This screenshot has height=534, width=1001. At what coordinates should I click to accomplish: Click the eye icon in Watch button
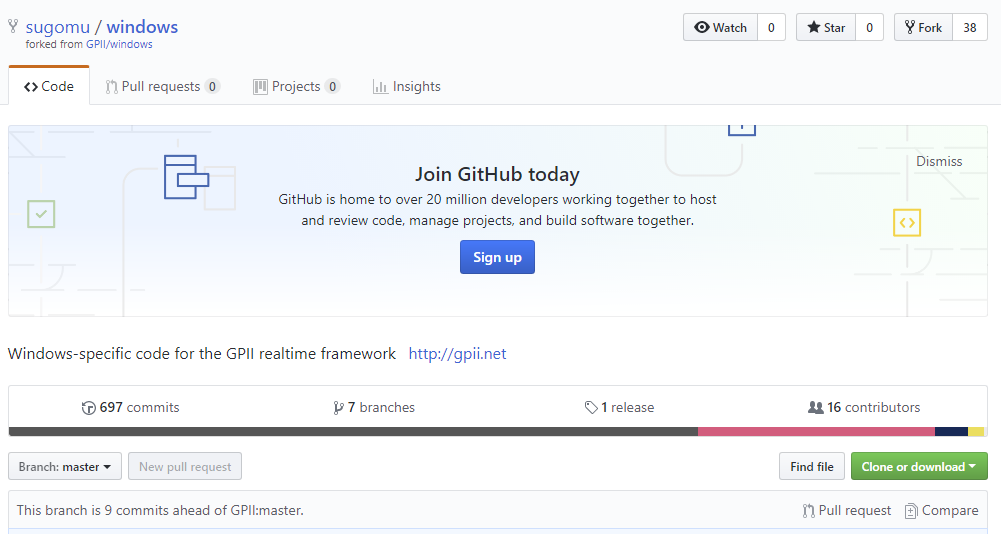coord(702,27)
